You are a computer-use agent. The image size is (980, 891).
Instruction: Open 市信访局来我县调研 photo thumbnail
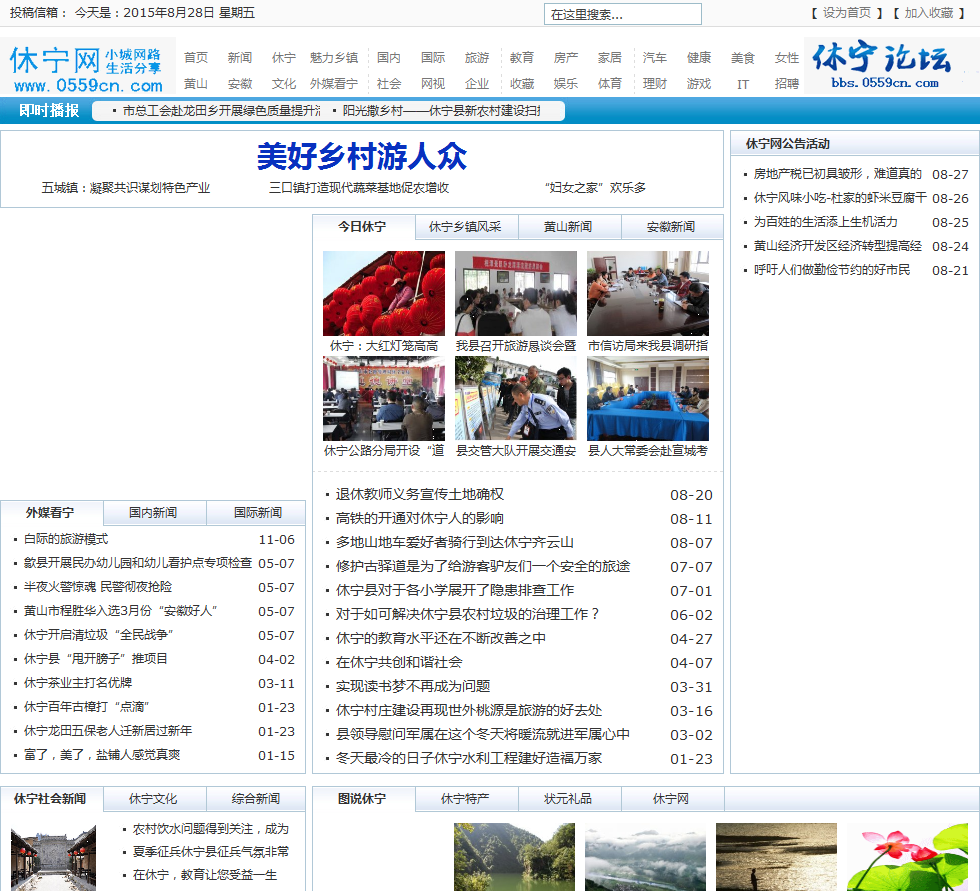tap(648, 294)
